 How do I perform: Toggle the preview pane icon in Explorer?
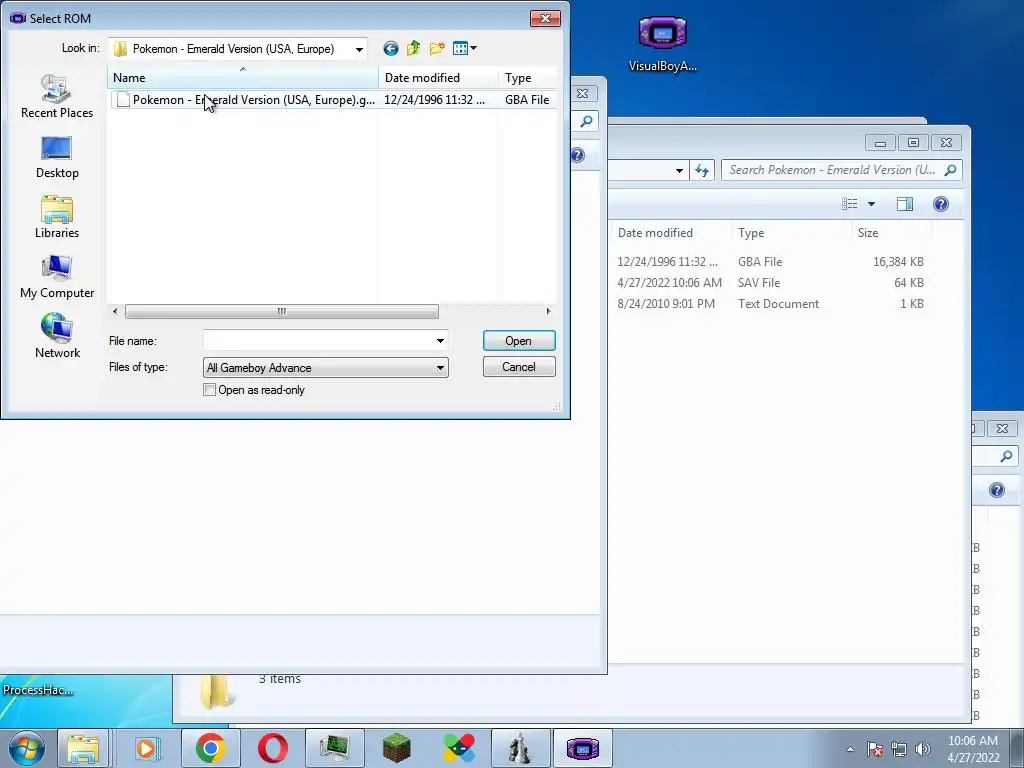coord(904,204)
